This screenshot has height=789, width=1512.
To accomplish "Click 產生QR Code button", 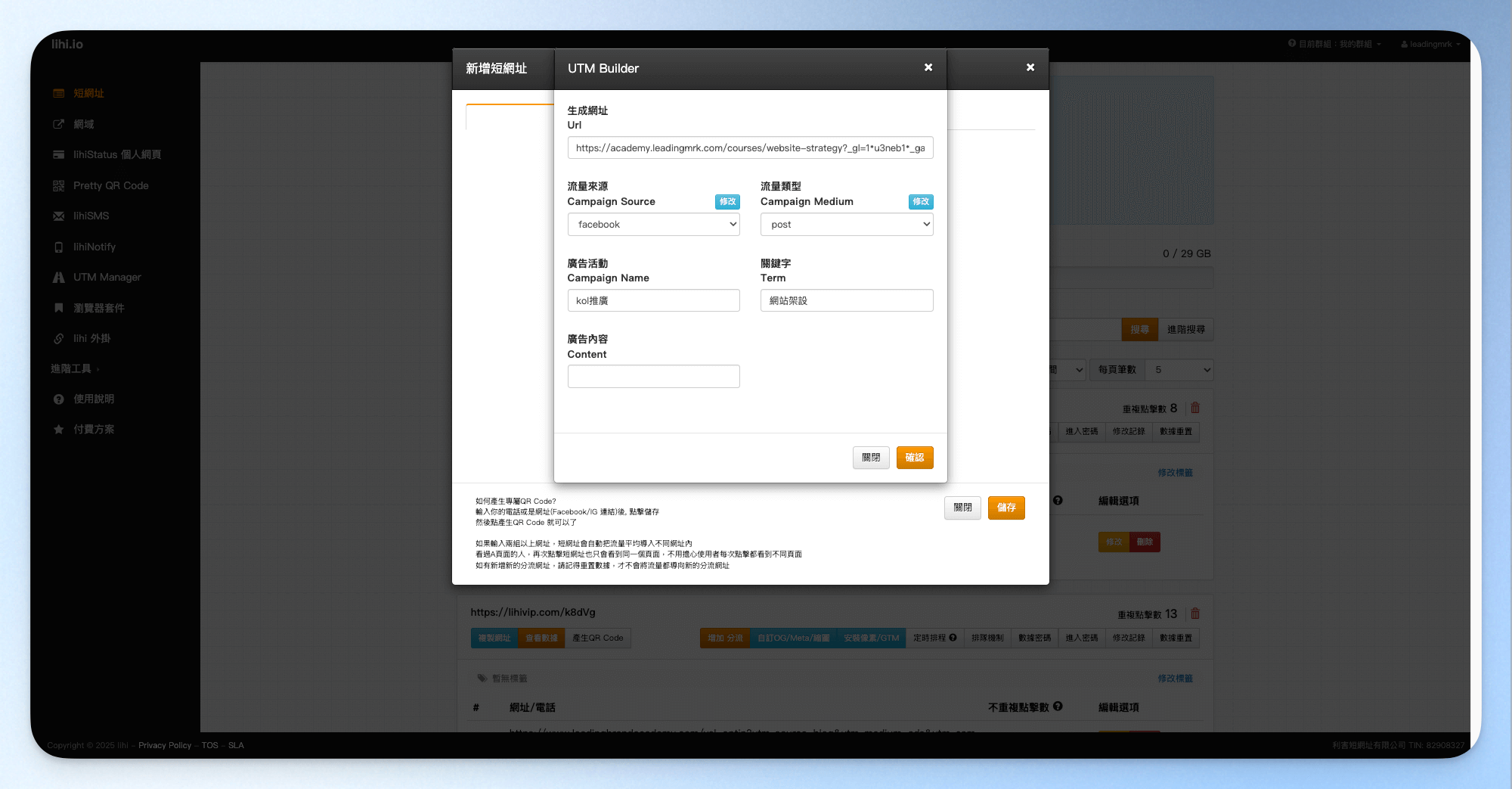I will (x=598, y=638).
